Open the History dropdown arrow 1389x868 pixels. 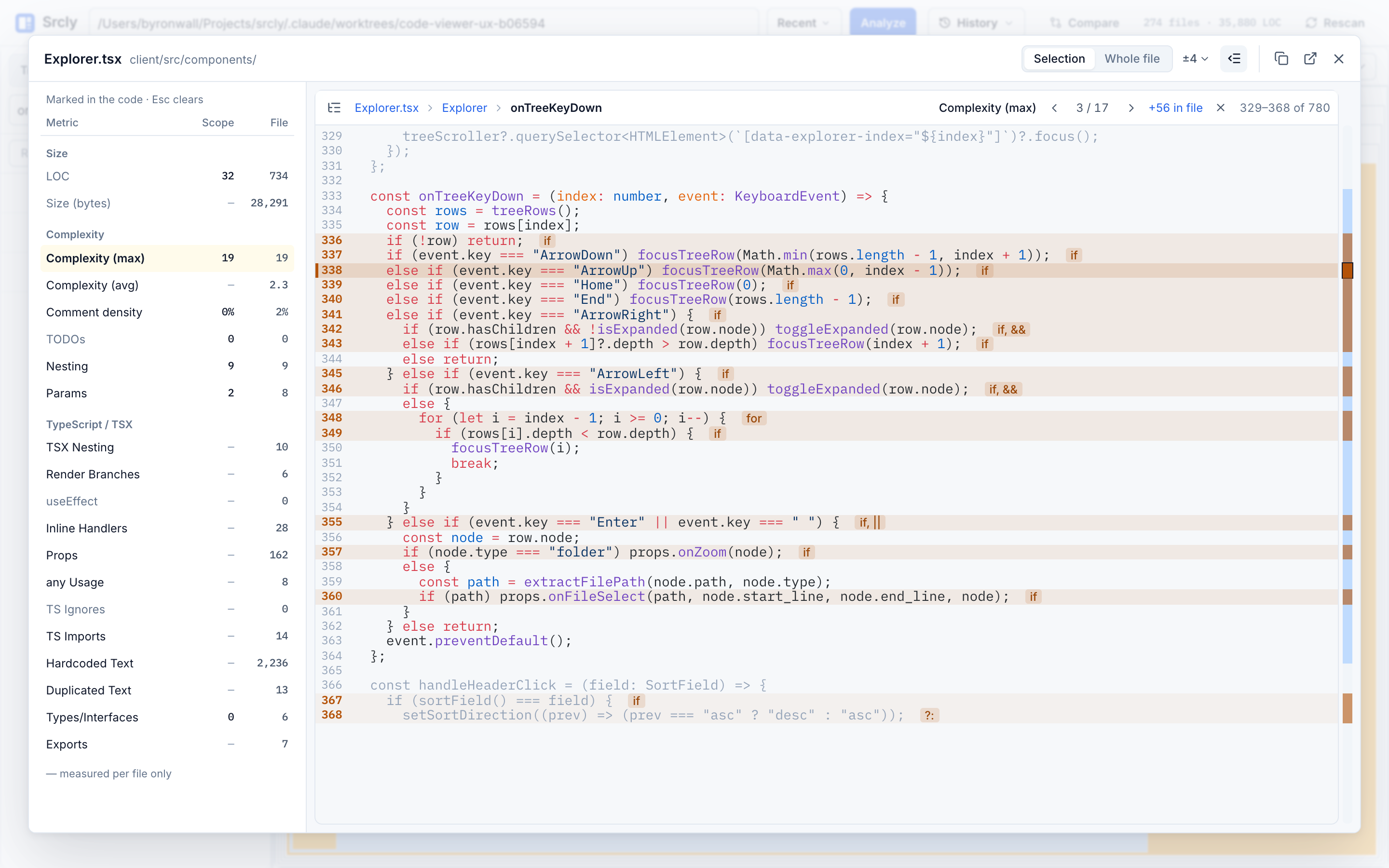[x=1009, y=23]
